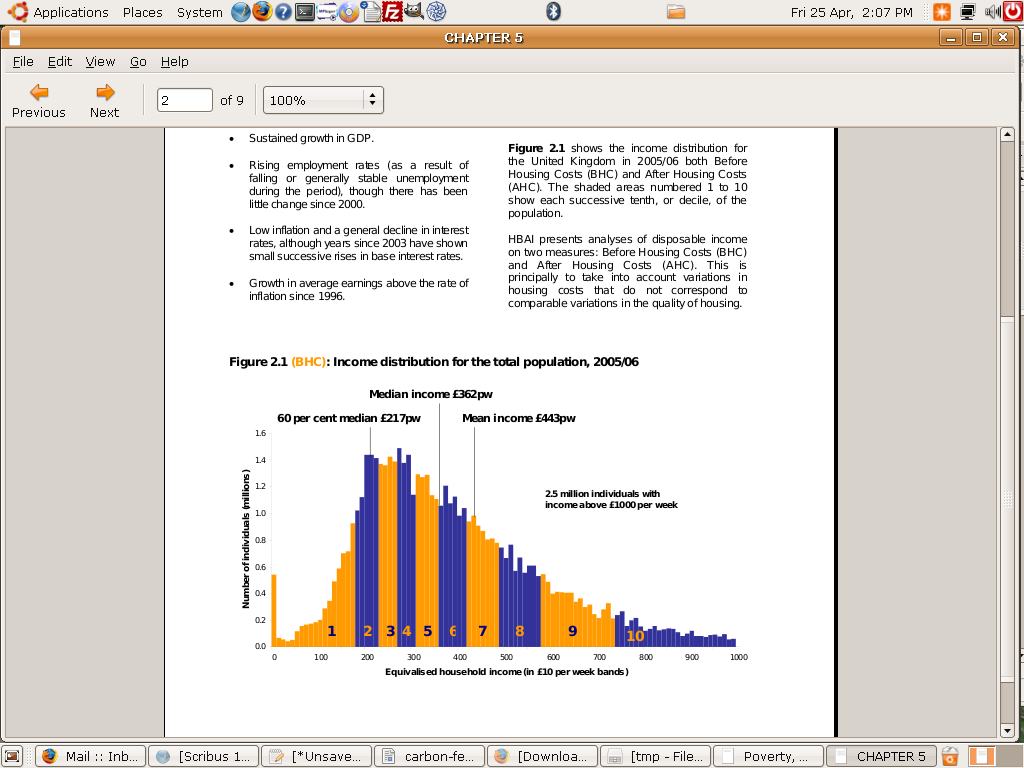Click the Previous page arrow icon
Screen dimensions: 1024x768
tap(39, 92)
